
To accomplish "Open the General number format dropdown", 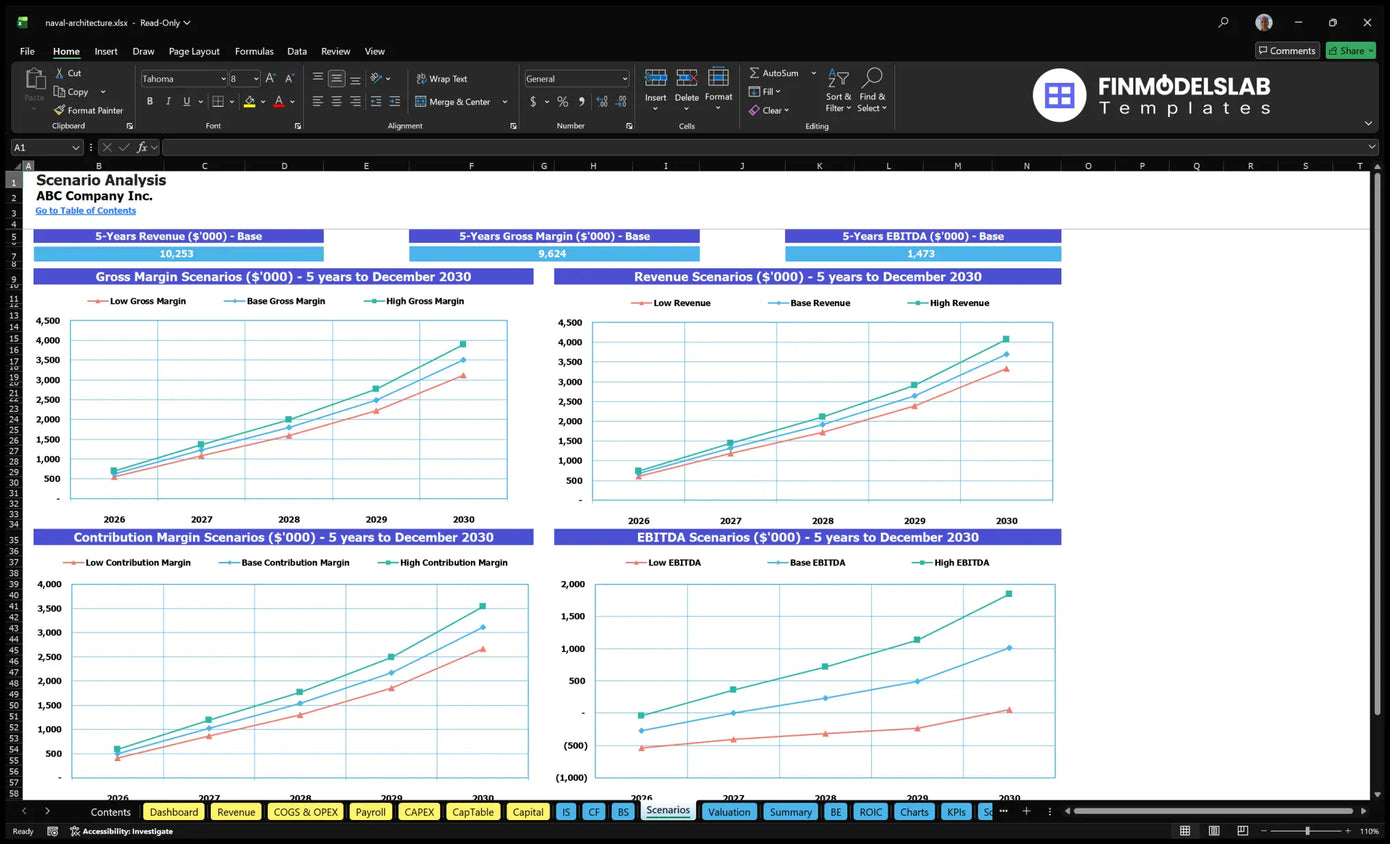I will pos(625,78).
